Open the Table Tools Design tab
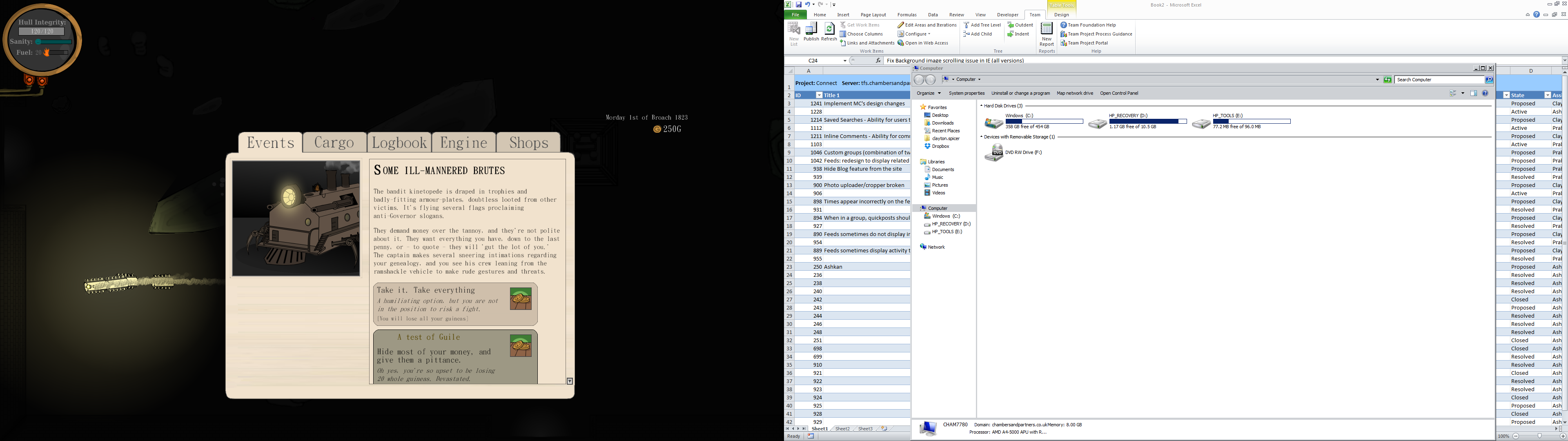1568x441 pixels. (1062, 15)
